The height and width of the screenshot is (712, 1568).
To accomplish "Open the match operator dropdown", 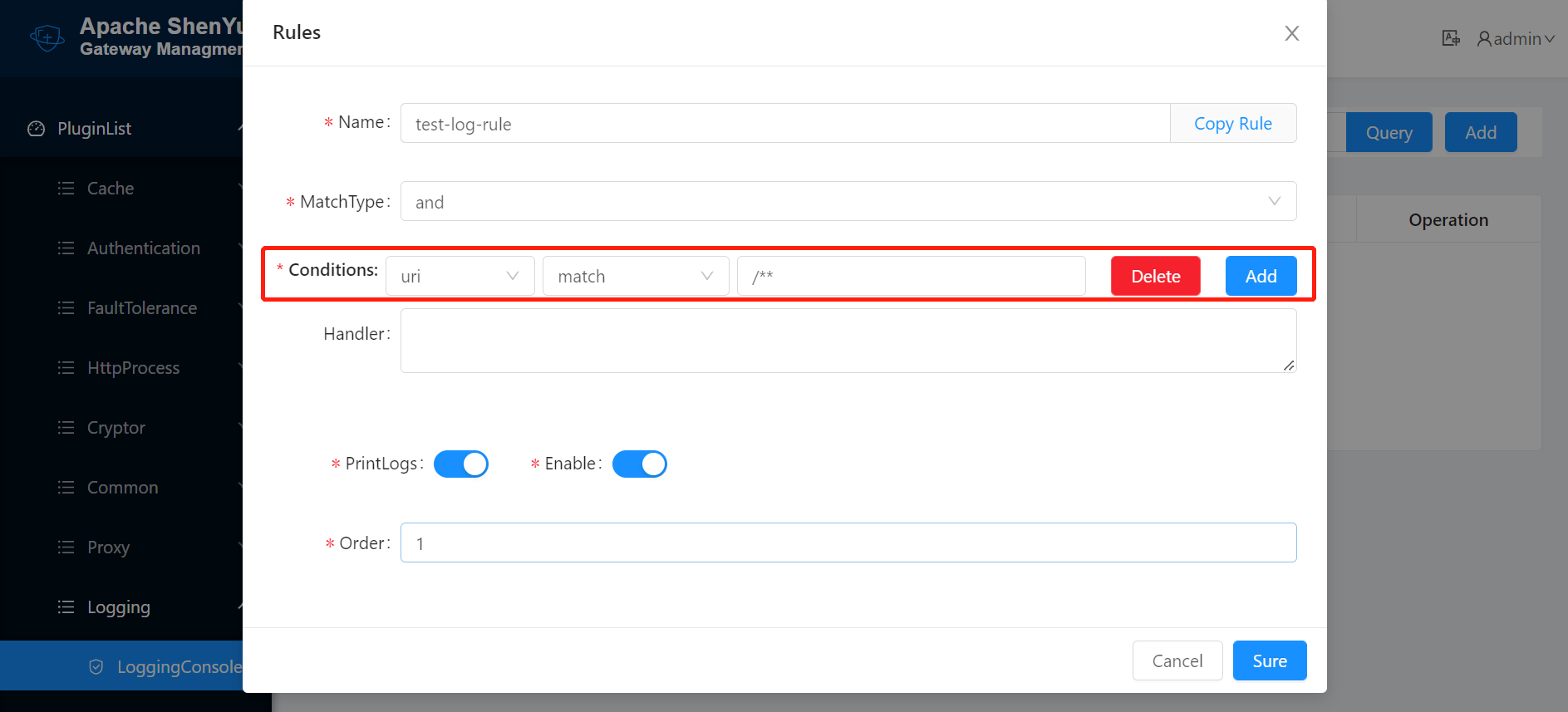I will [x=635, y=277].
